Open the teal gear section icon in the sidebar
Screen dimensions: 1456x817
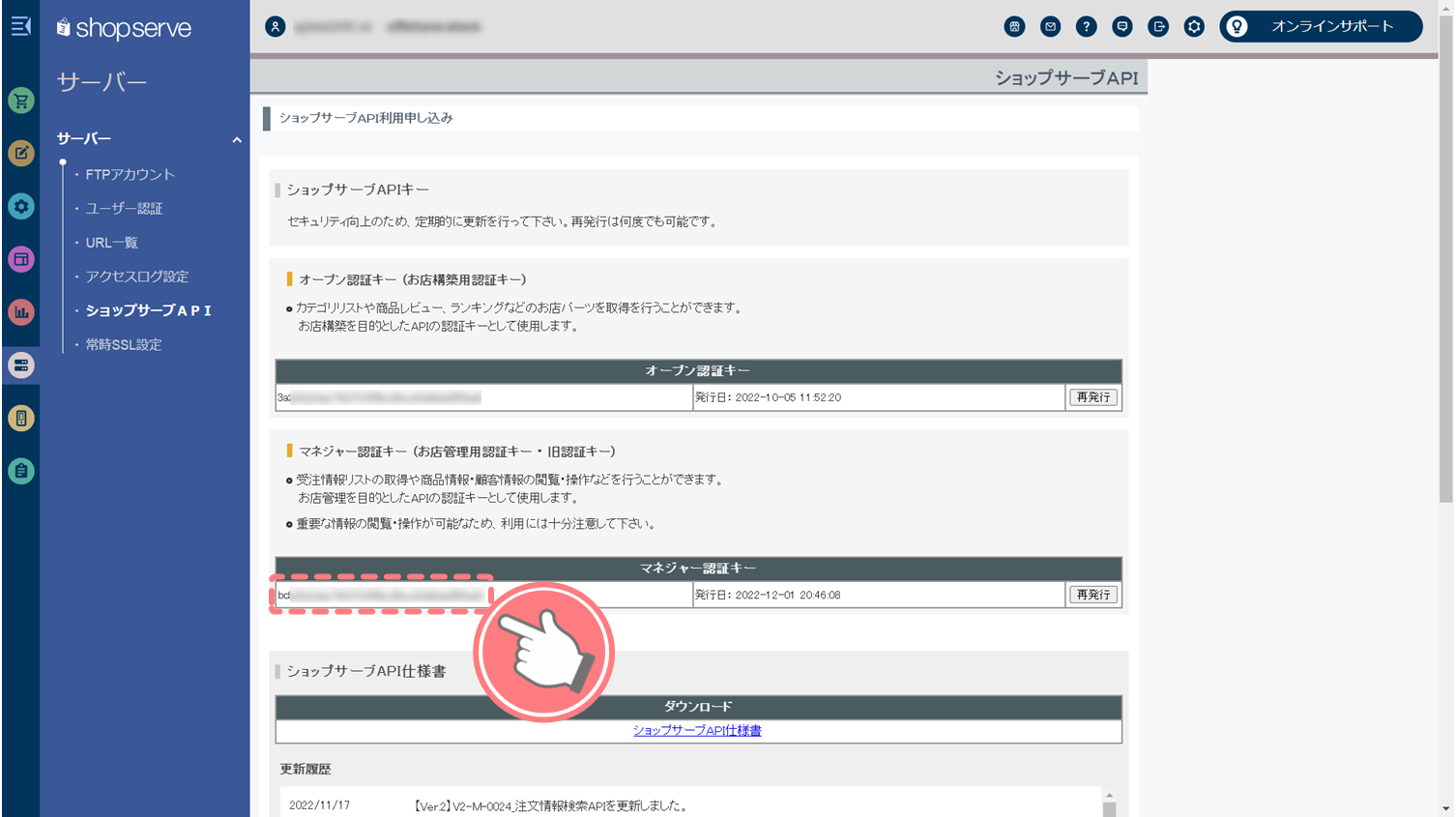[21, 206]
